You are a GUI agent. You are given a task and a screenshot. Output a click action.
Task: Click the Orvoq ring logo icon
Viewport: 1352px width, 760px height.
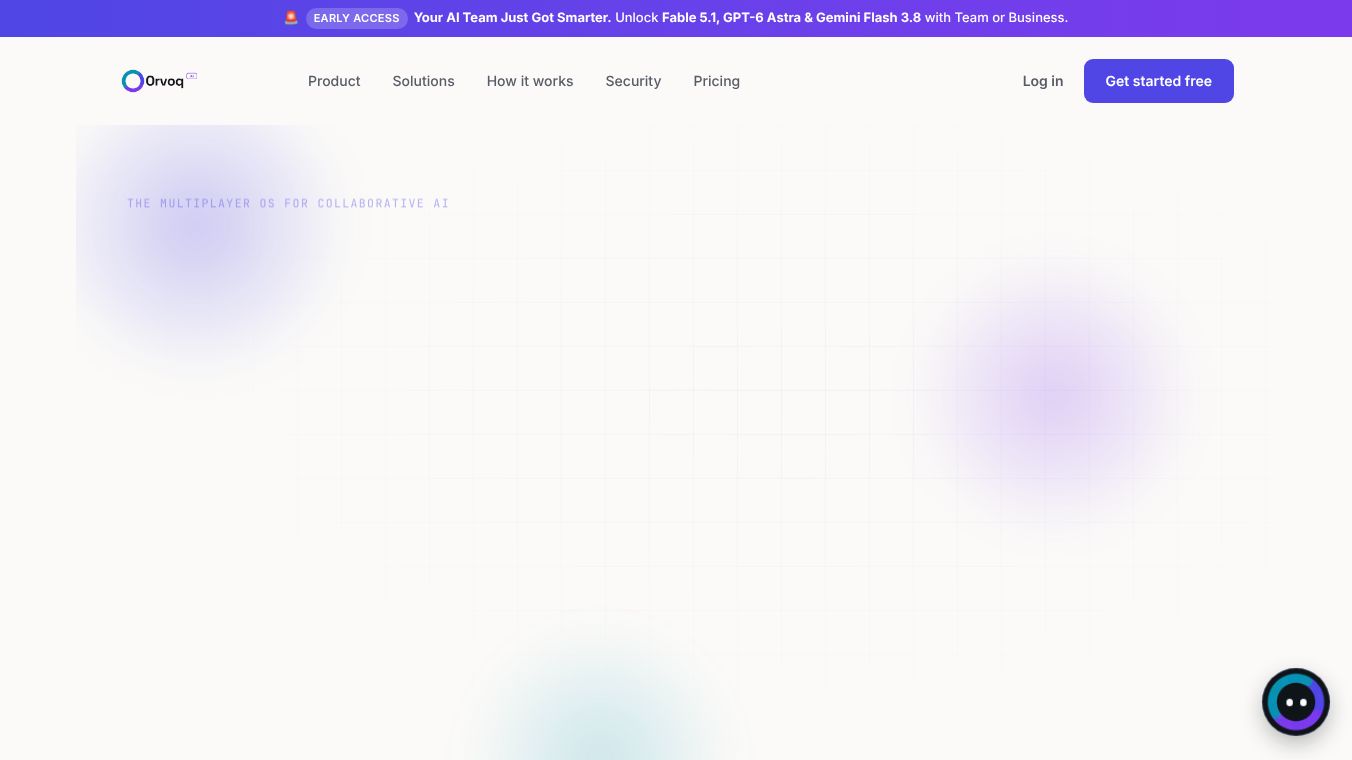click(133, 81)
